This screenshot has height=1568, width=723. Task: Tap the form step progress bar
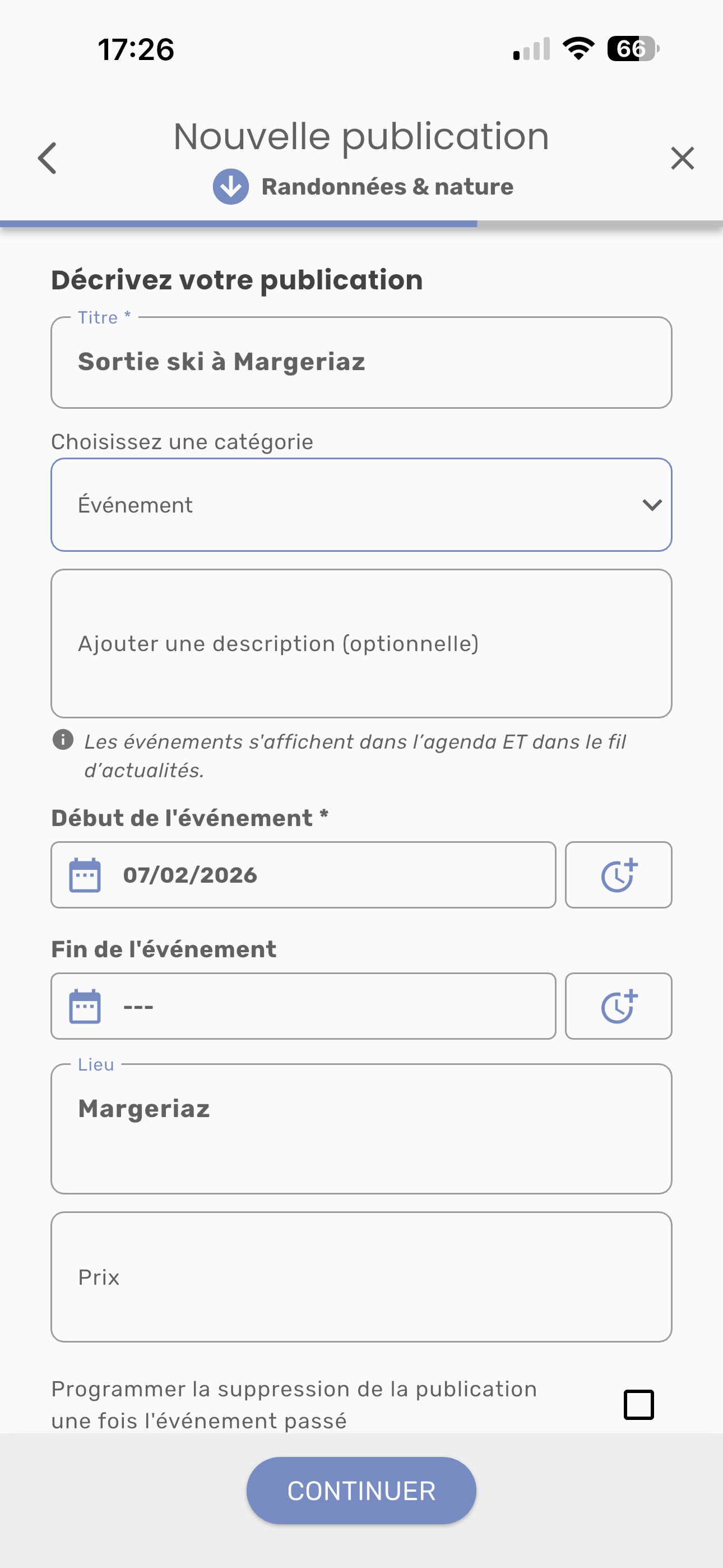361,224
